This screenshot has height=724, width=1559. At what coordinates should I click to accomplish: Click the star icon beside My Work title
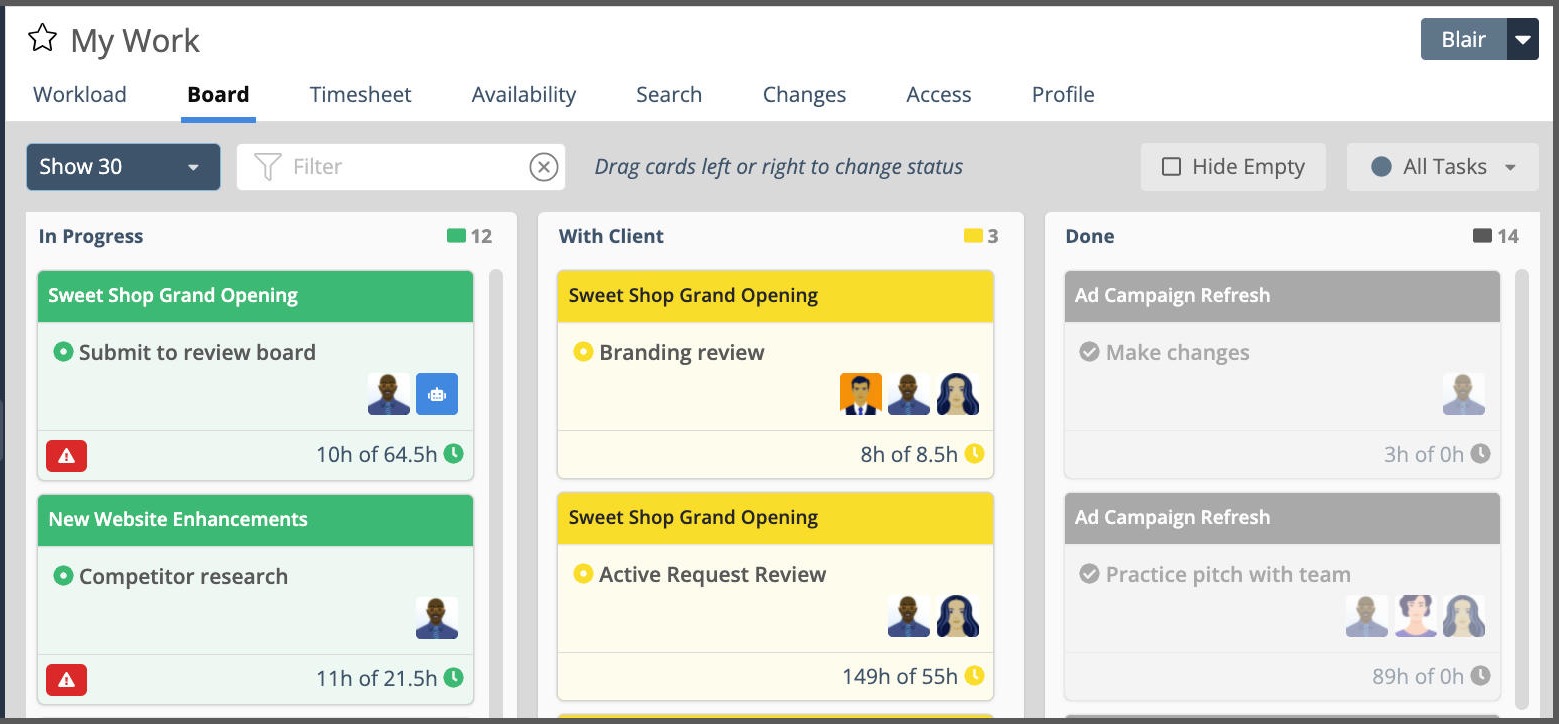42,38
